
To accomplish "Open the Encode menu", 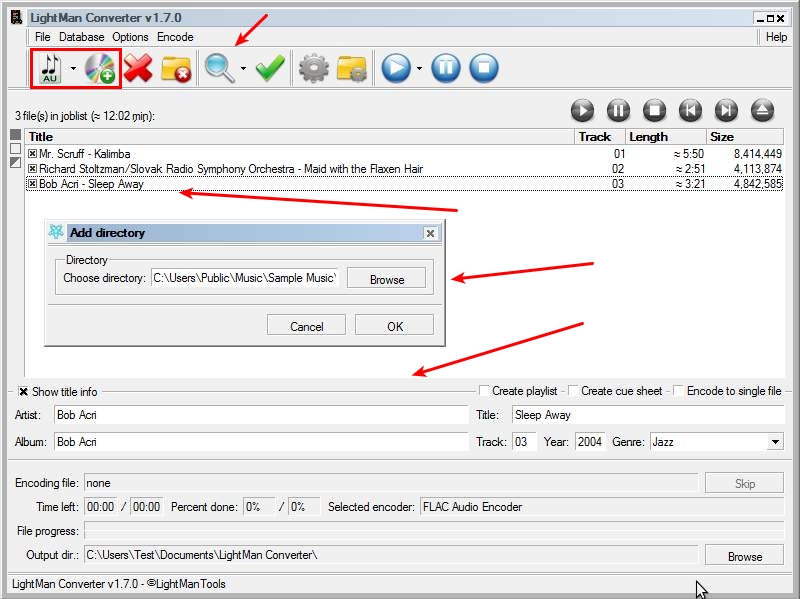I will click(x=175, y=37).
